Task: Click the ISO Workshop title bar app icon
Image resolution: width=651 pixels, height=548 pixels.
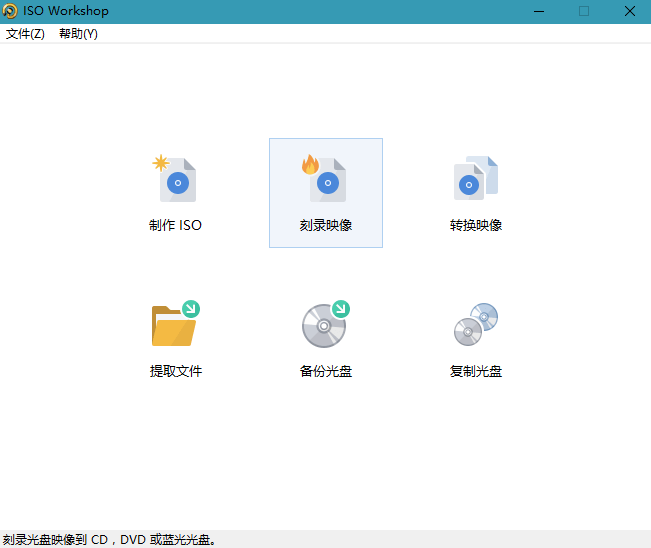Action: tap(10, 11)
